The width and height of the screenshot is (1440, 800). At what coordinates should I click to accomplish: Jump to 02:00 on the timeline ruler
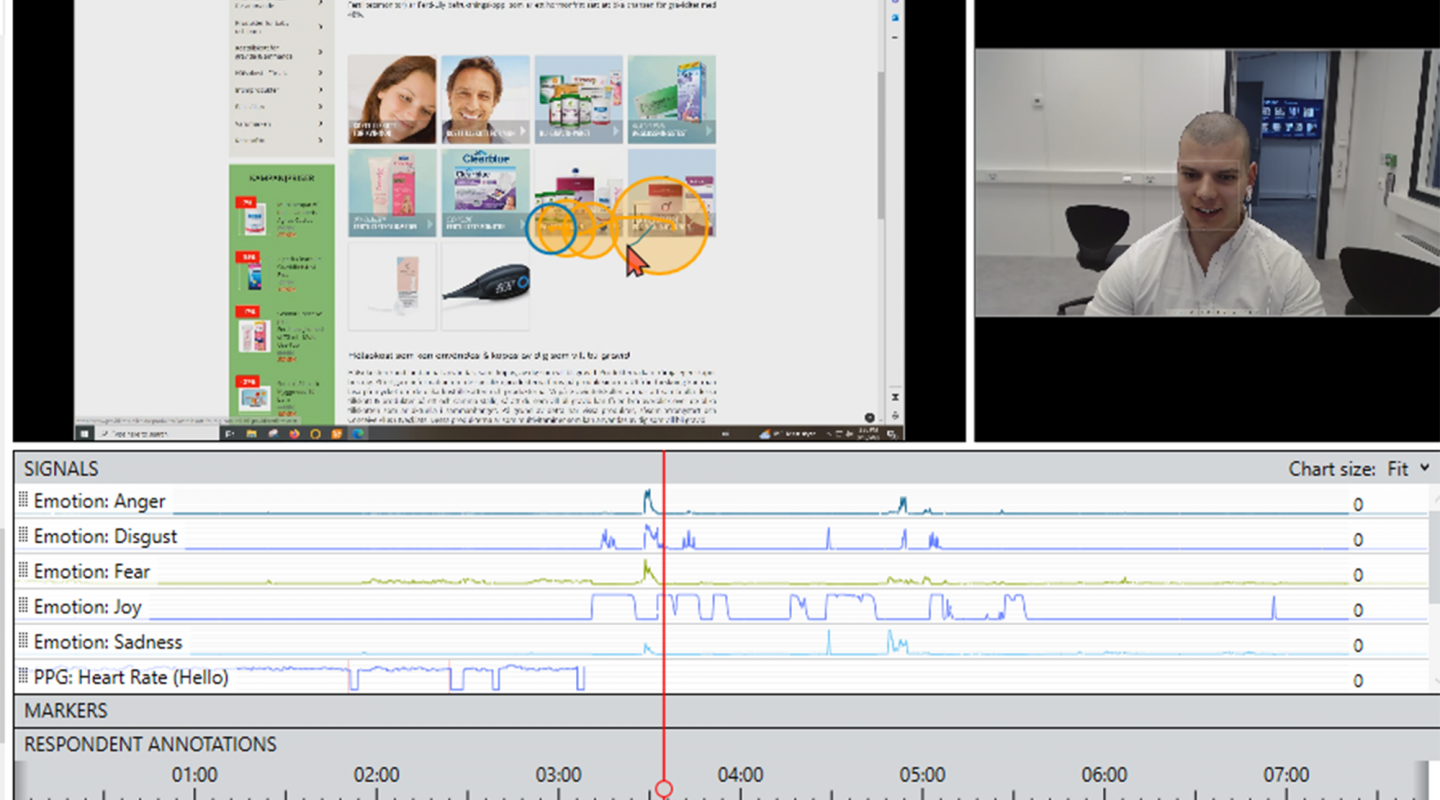pyautogui.click(x=377, y=775)
